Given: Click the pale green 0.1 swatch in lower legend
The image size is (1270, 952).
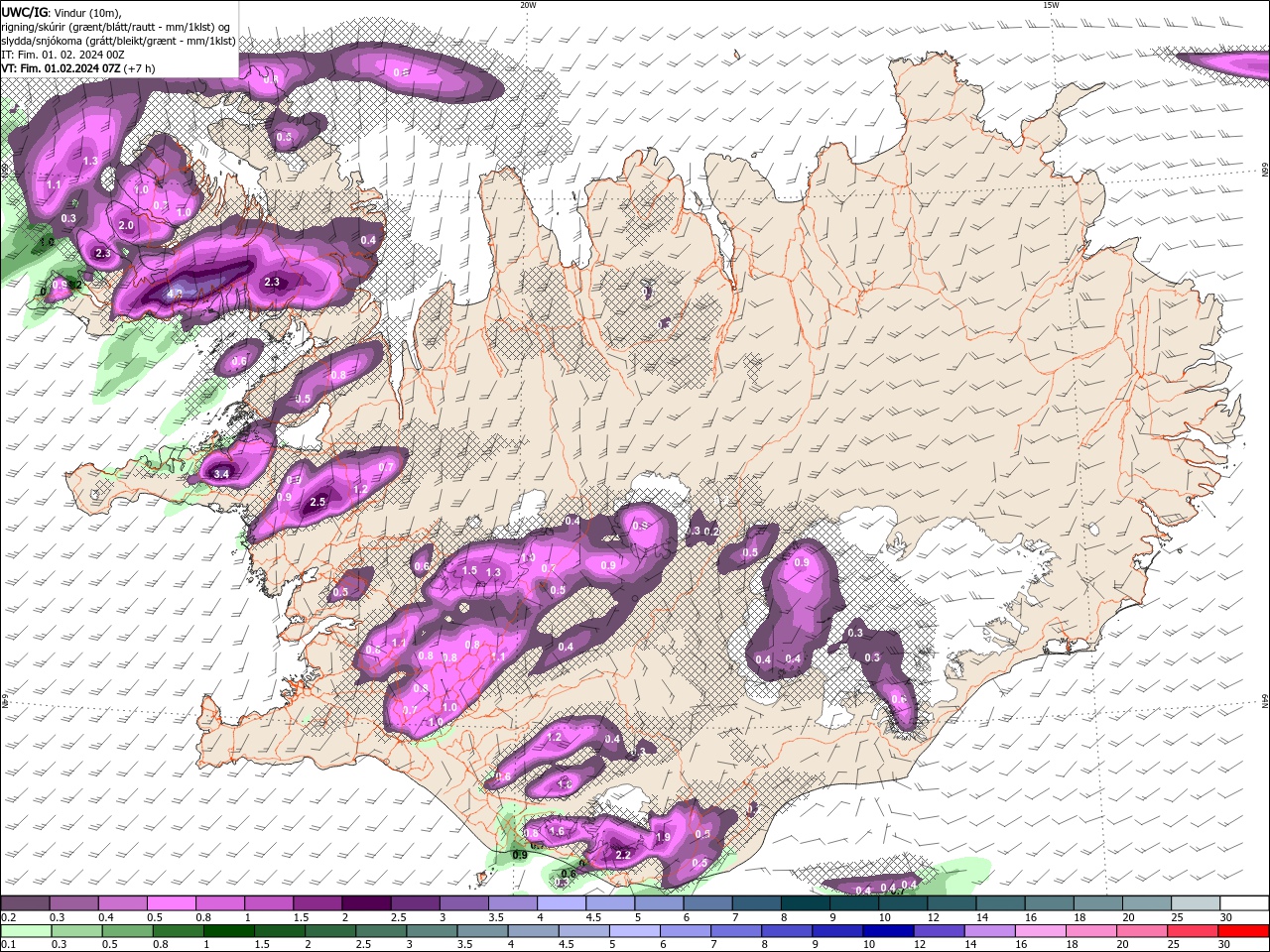Looking at the screenshot, I should pyautogui.click(x=25, y=931).
